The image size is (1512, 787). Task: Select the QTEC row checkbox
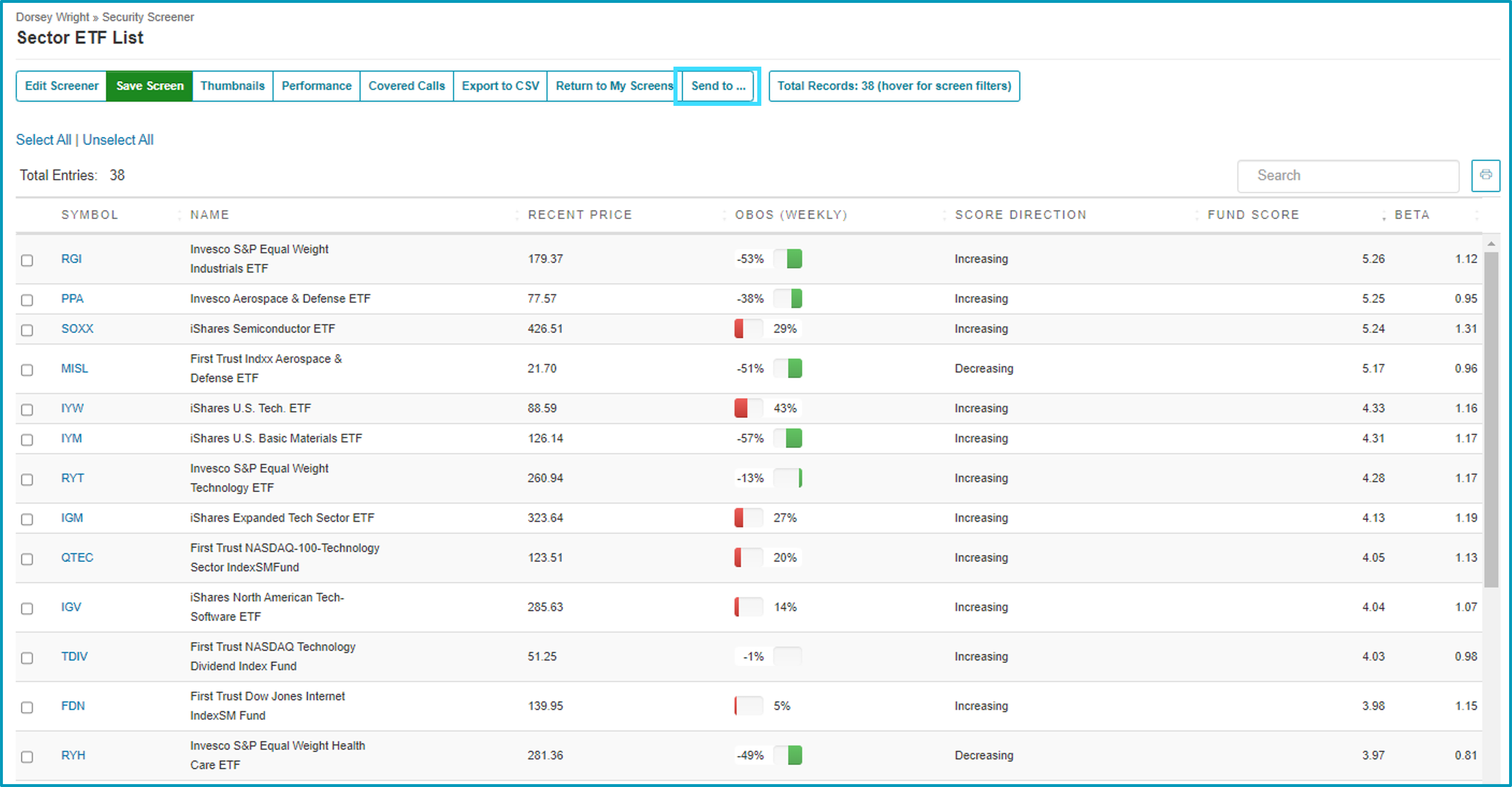click(x=27, y=558)
